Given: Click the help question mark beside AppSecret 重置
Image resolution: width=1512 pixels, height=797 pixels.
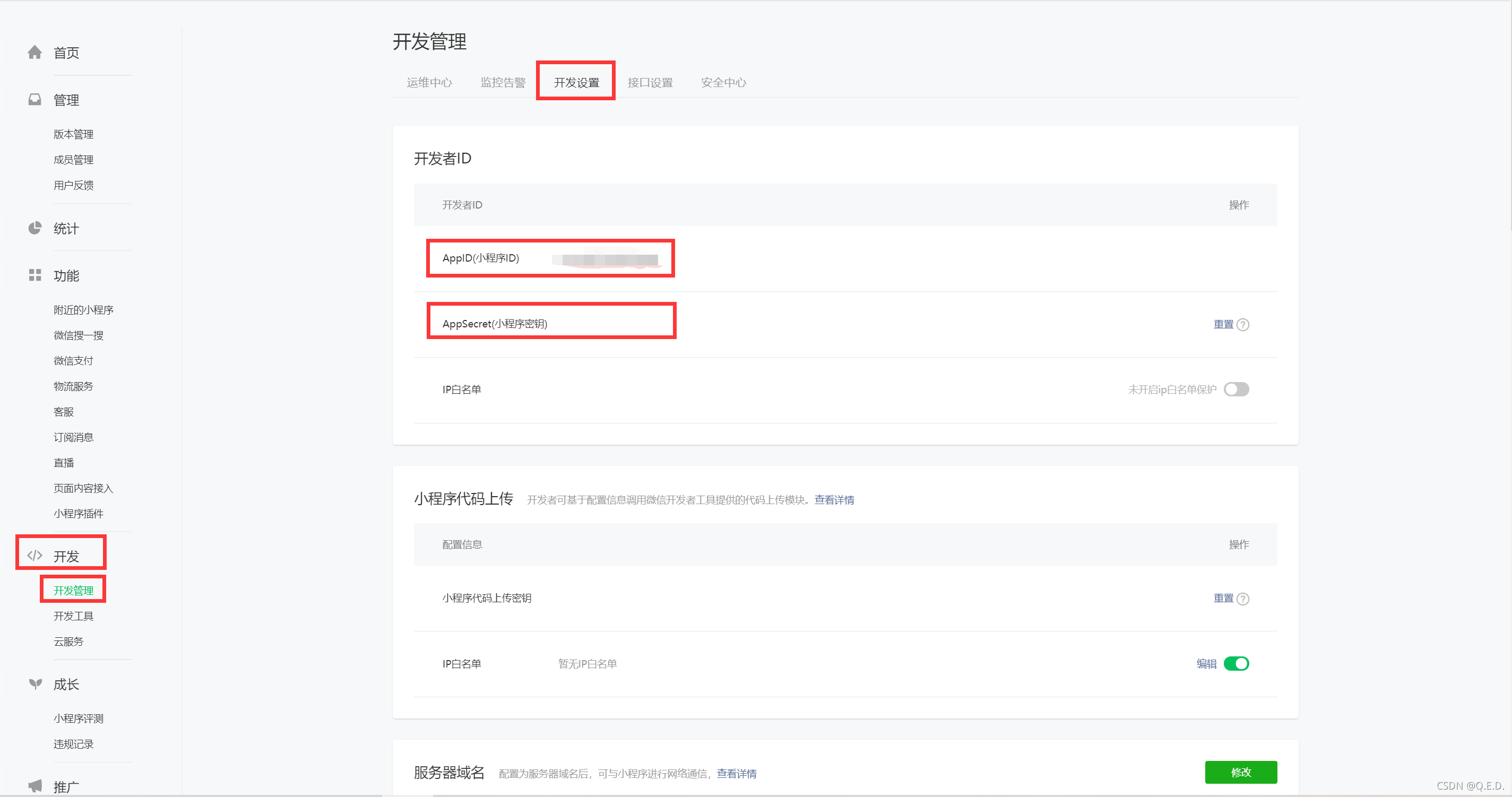Looking at the screenshot, I should [x=1242, y=325].
